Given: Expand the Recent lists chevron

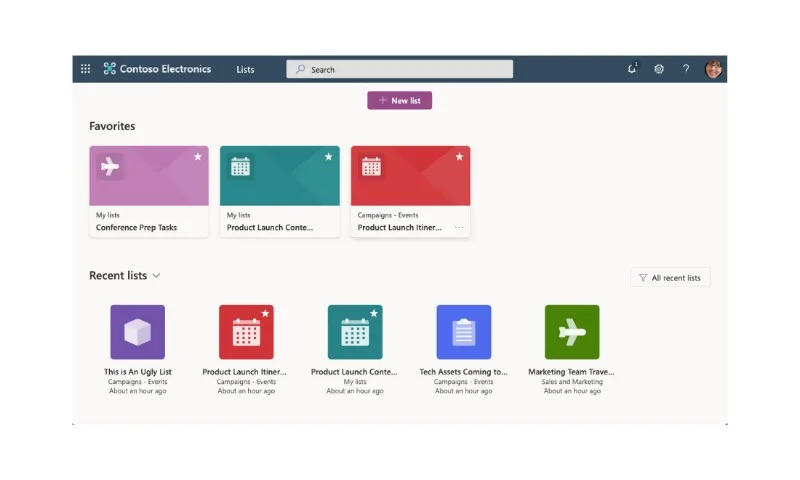Looking at the screenshot, I should (x=157, y=275).
